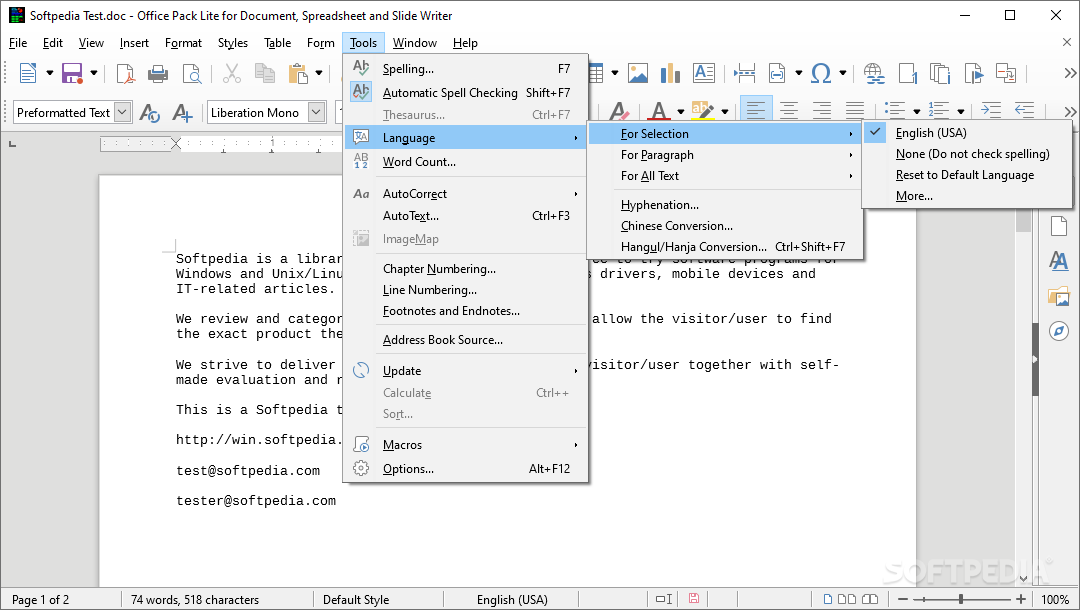Export directly as PDF

[x=125, y=73]
